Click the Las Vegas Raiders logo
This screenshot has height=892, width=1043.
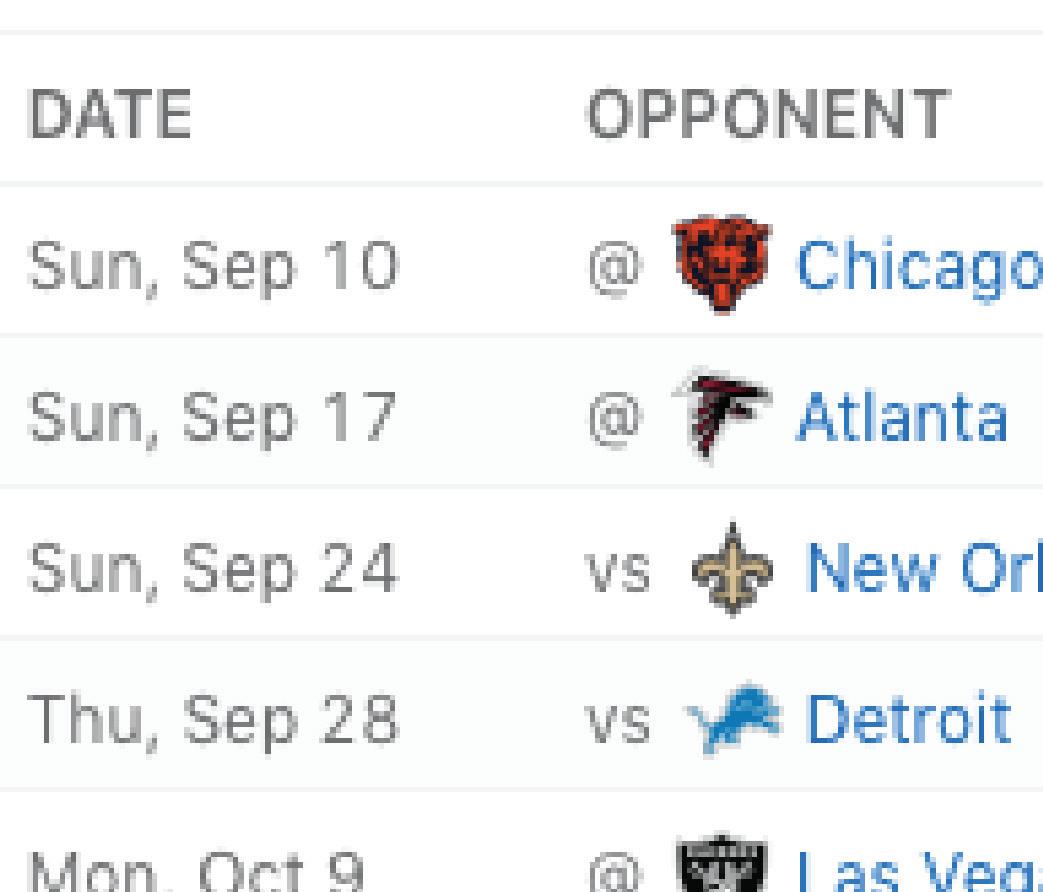pyautogui.click(x=722, y=864)
